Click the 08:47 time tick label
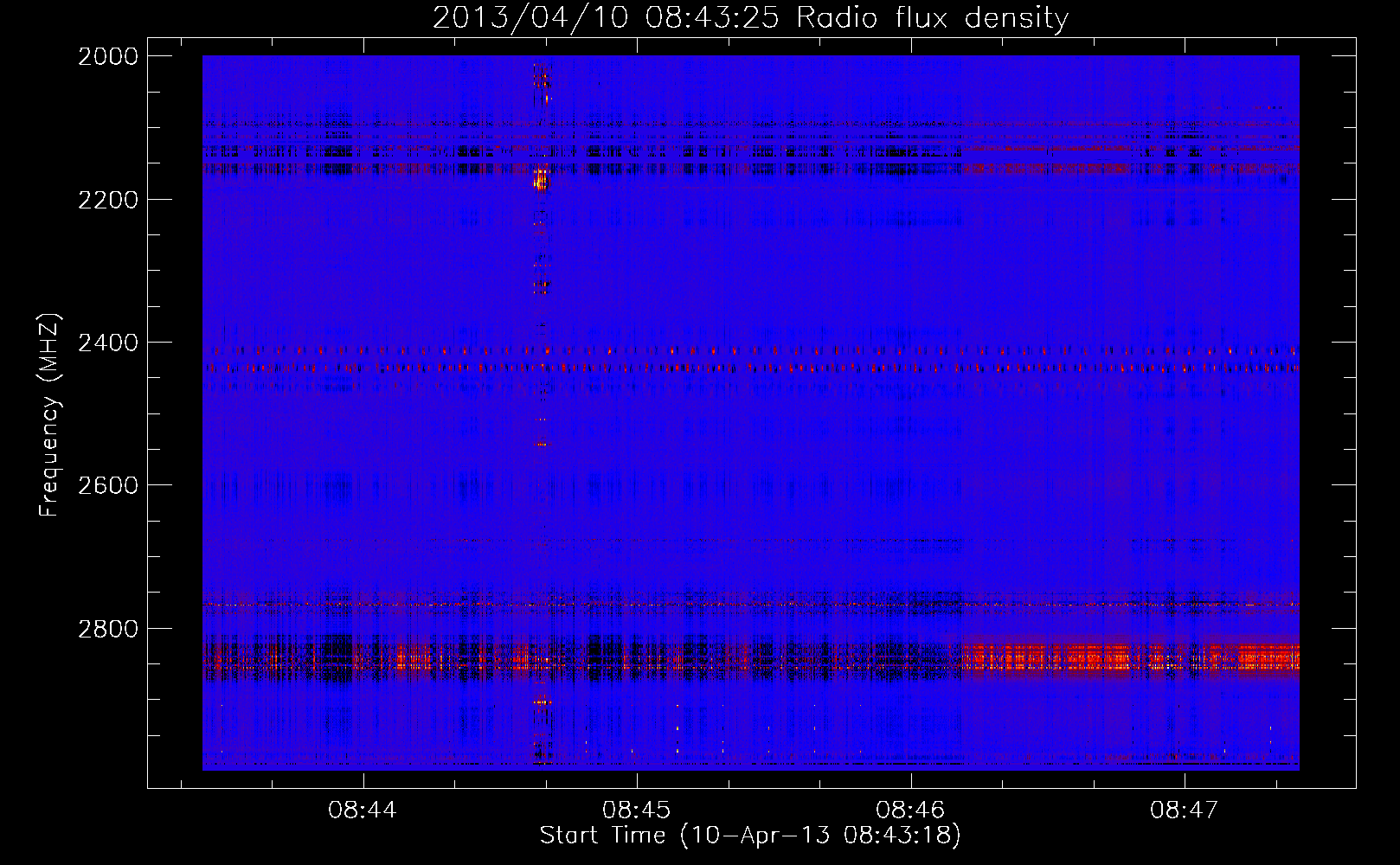 click(x=1184, y=810)
